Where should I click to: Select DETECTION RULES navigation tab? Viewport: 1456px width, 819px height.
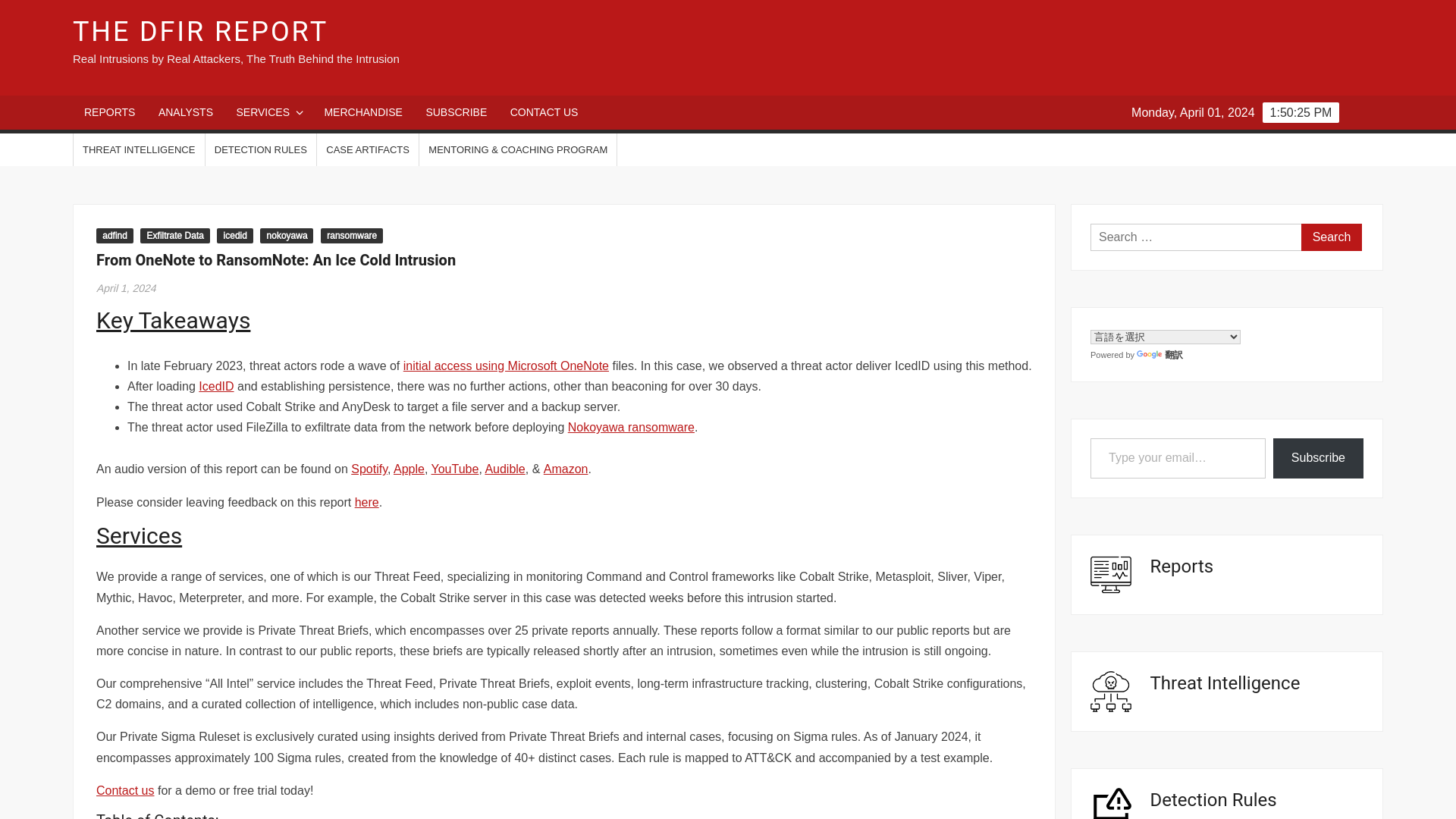260,149
